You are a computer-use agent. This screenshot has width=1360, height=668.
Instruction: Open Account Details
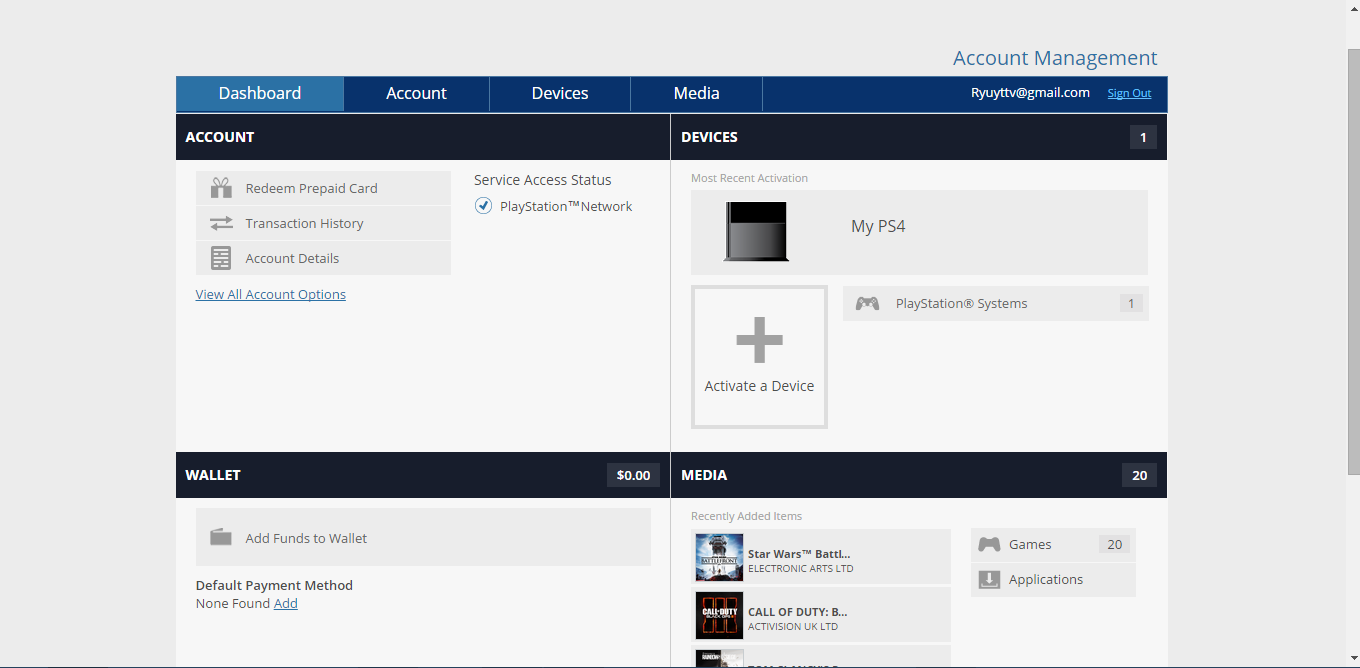click(x=323, y=258)
